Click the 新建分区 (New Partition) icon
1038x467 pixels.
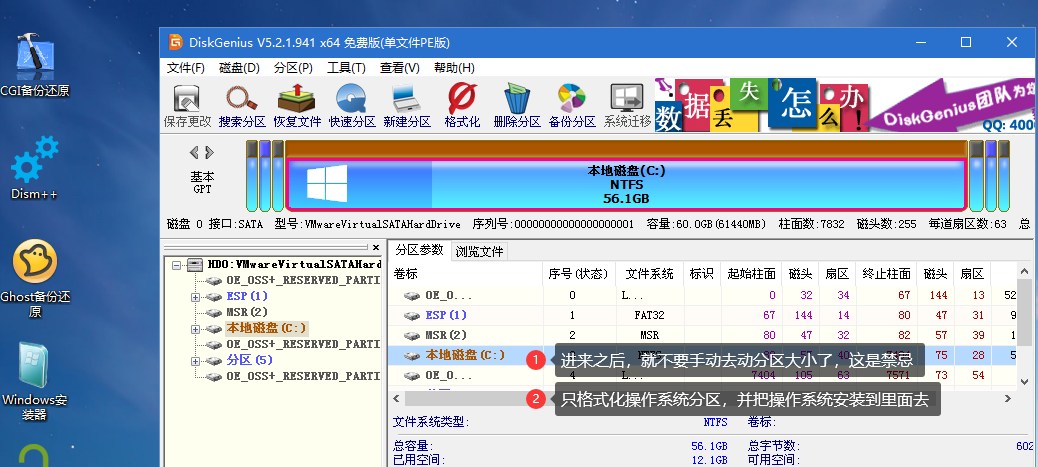pos(407,106)
